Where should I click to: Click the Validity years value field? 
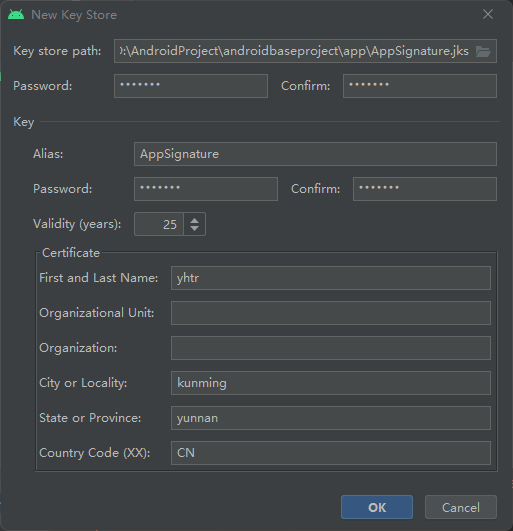159,224
